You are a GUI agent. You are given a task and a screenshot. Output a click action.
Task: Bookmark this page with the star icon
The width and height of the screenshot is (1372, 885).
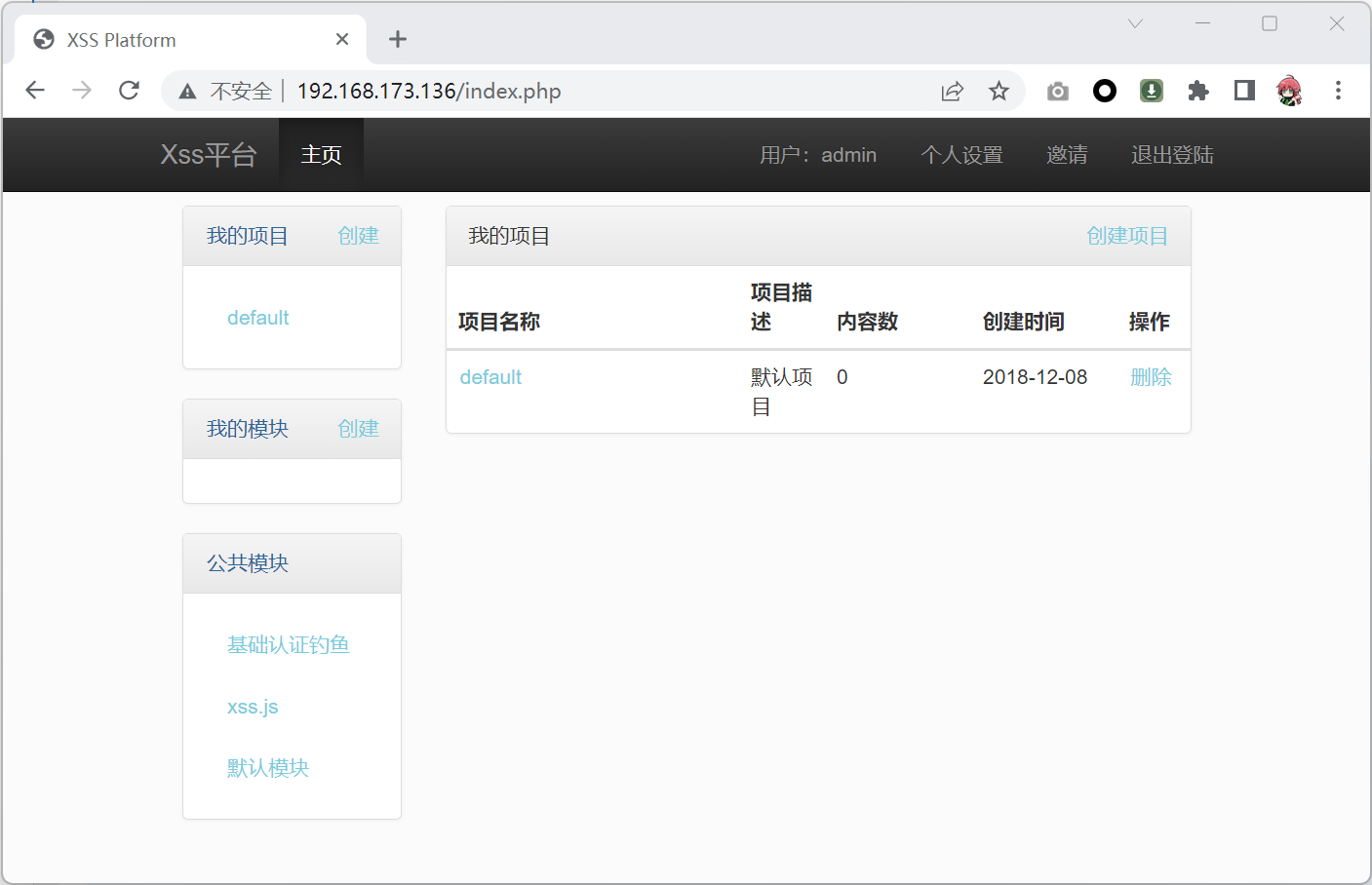(999, 91)
